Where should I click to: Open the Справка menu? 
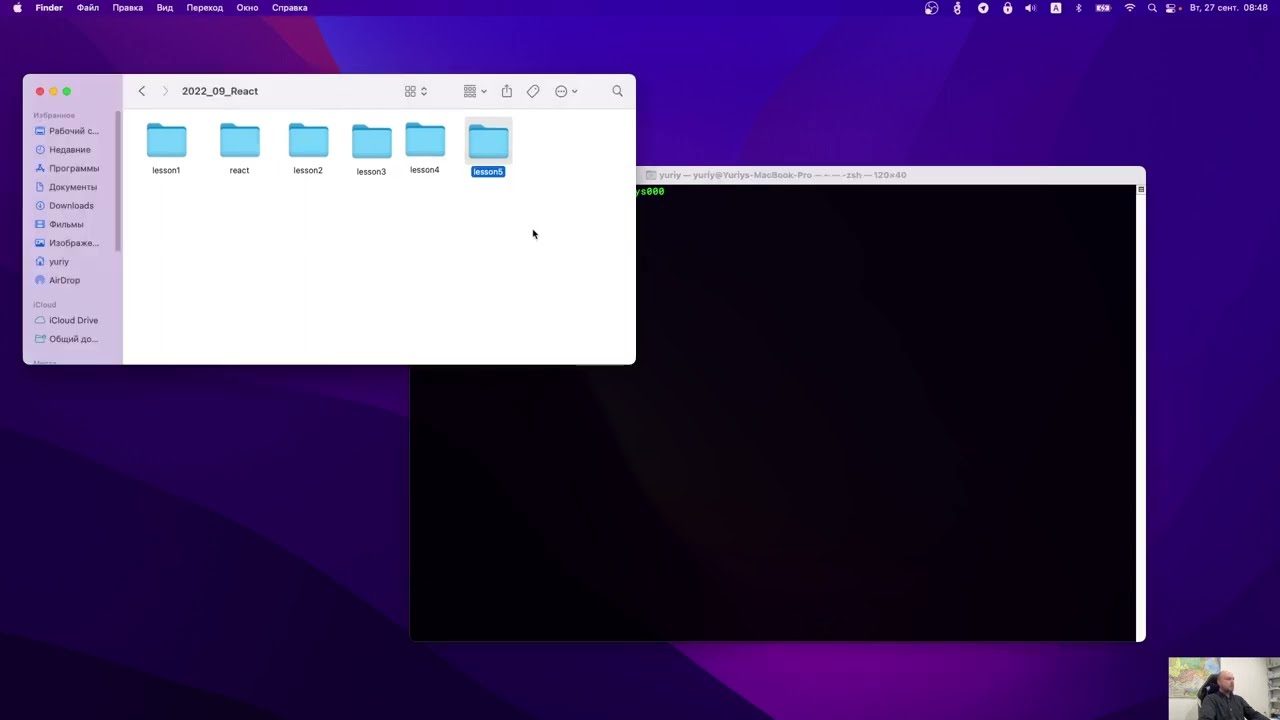point(290,8)
